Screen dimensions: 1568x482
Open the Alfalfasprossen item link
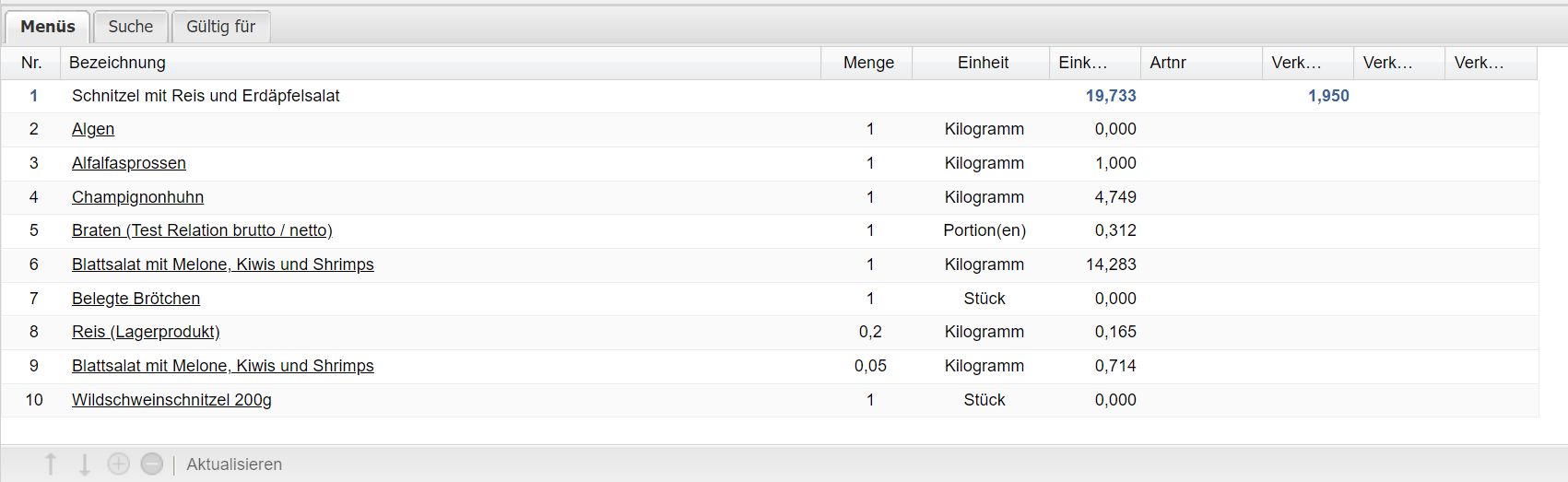coord(129,163)
